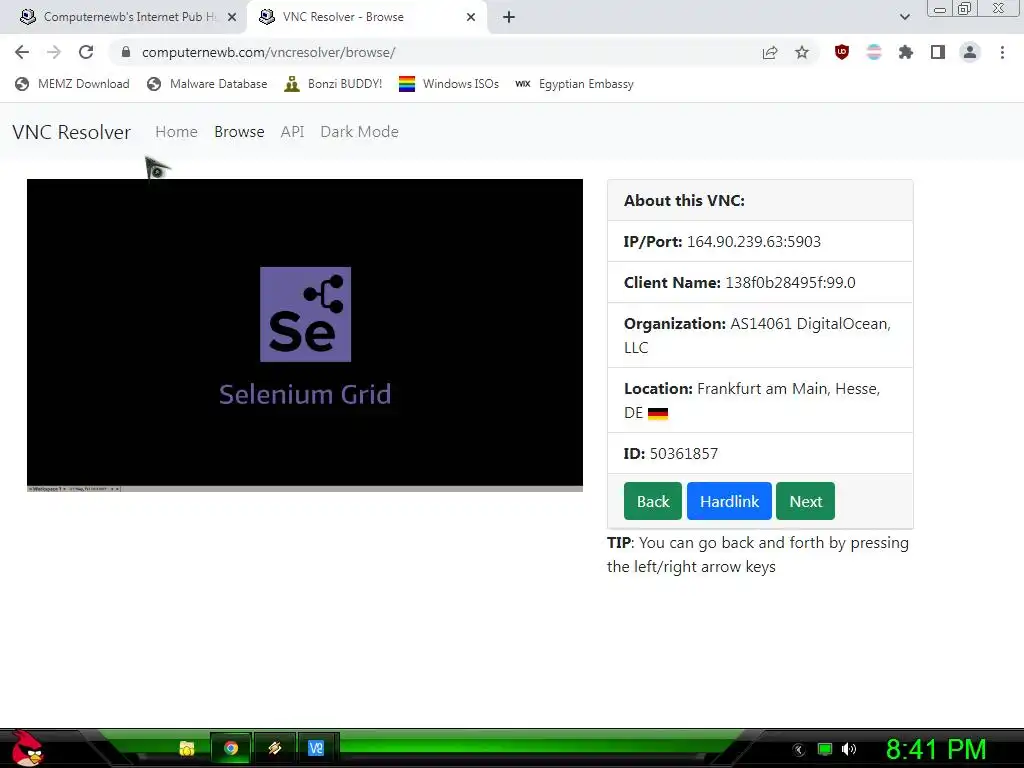Click the address bar URL
This screenshot has height=768, width=1024.
[268, 52]
